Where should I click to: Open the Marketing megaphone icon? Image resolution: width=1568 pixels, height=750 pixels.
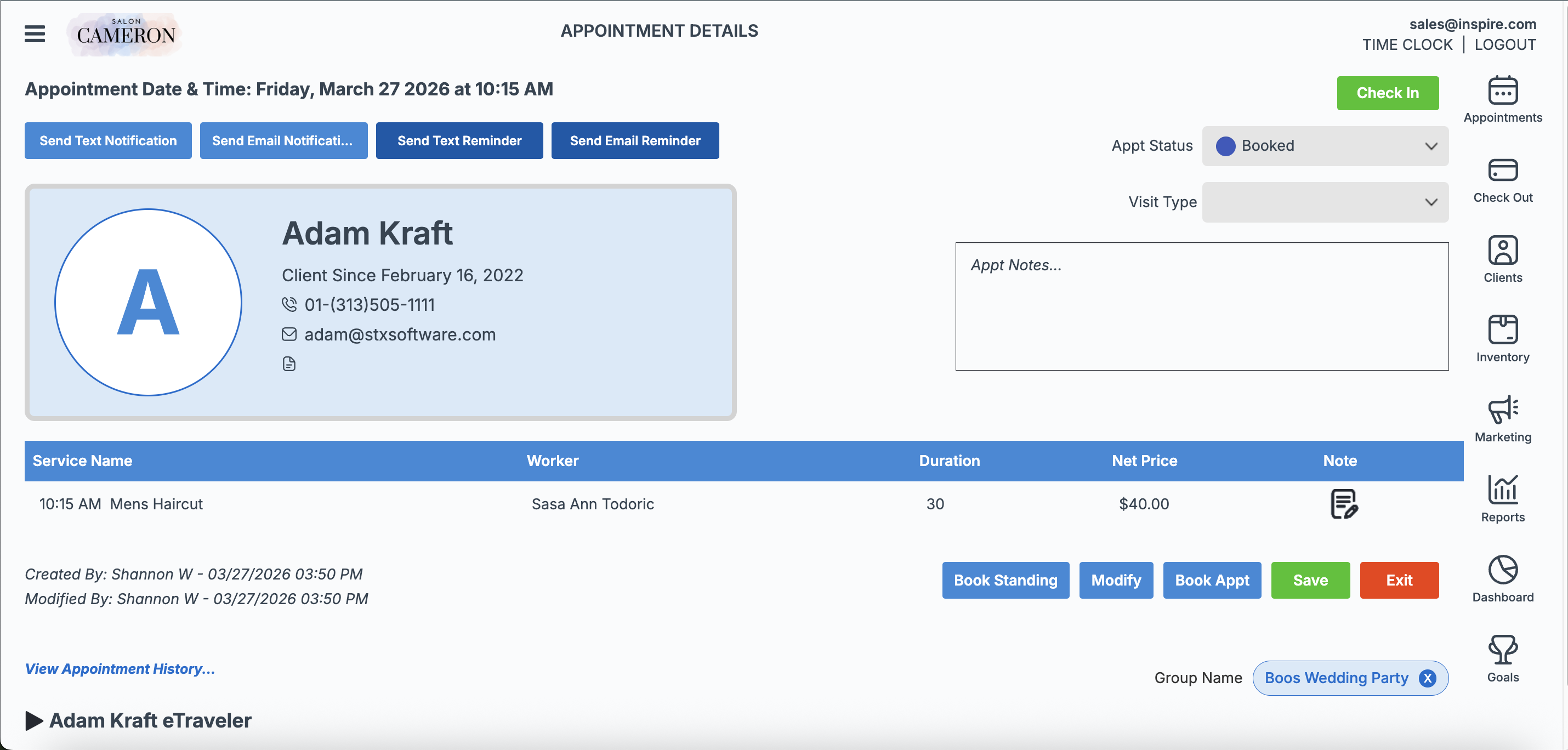pyautogui.click(x=1502, y=410)
